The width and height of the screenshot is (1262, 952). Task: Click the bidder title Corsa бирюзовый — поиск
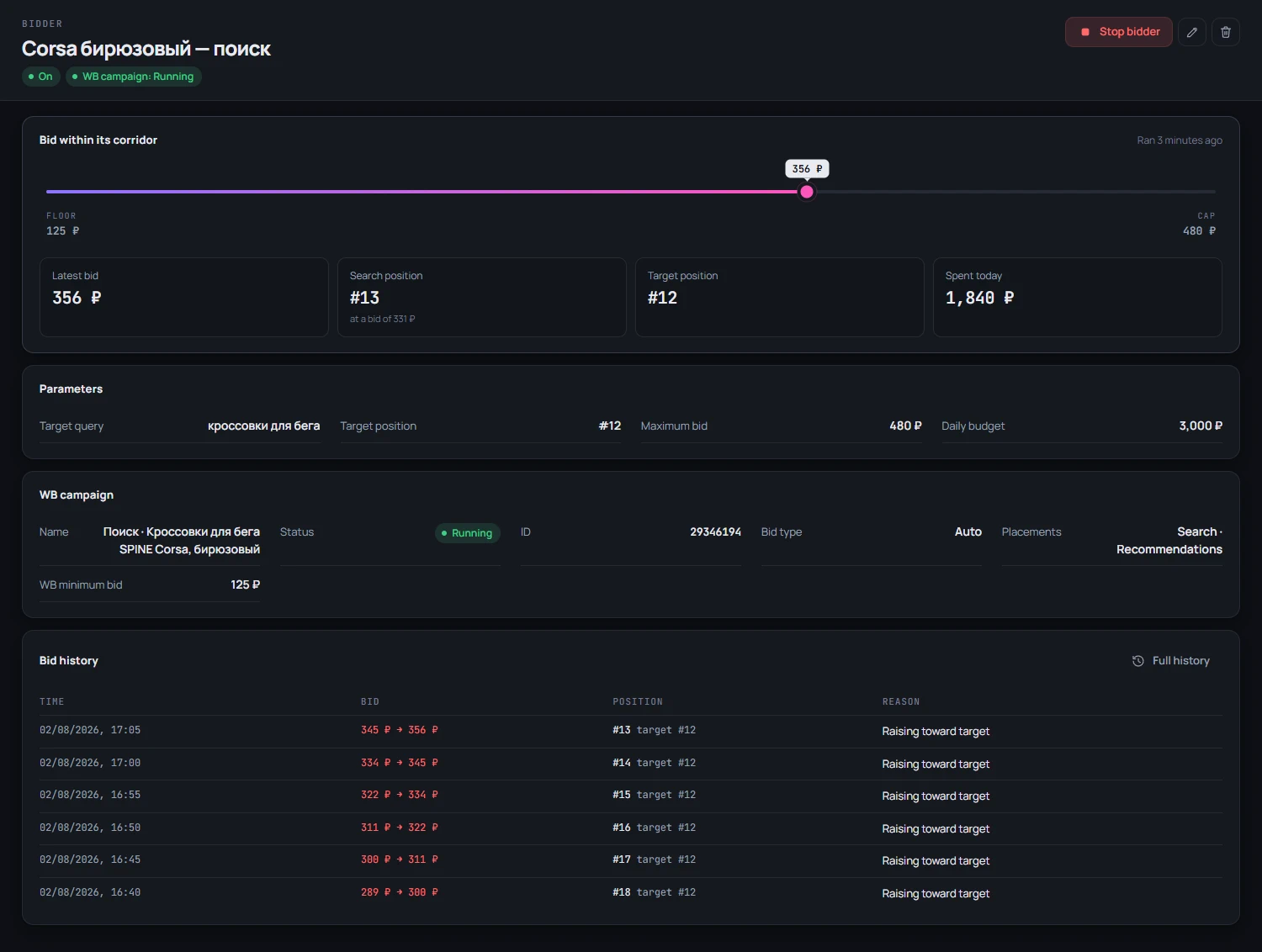click(x=146, y=49)
